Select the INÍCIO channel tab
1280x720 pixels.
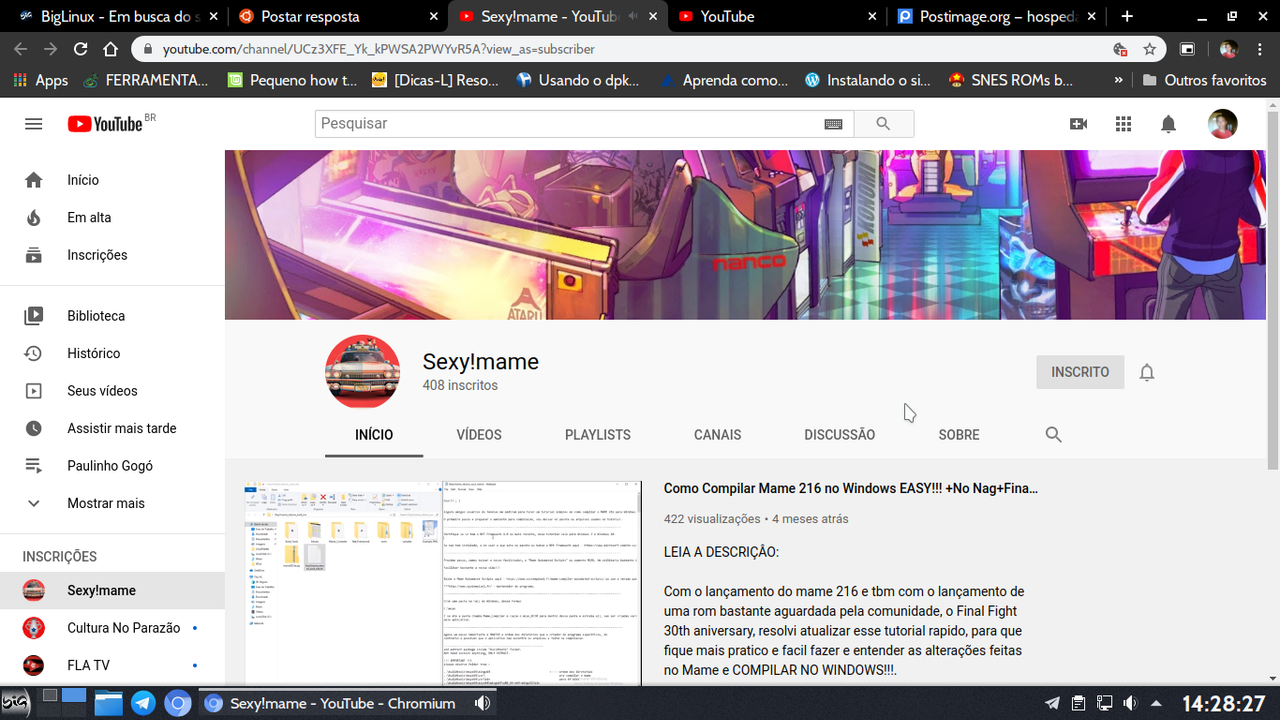[x=374, y=435]
